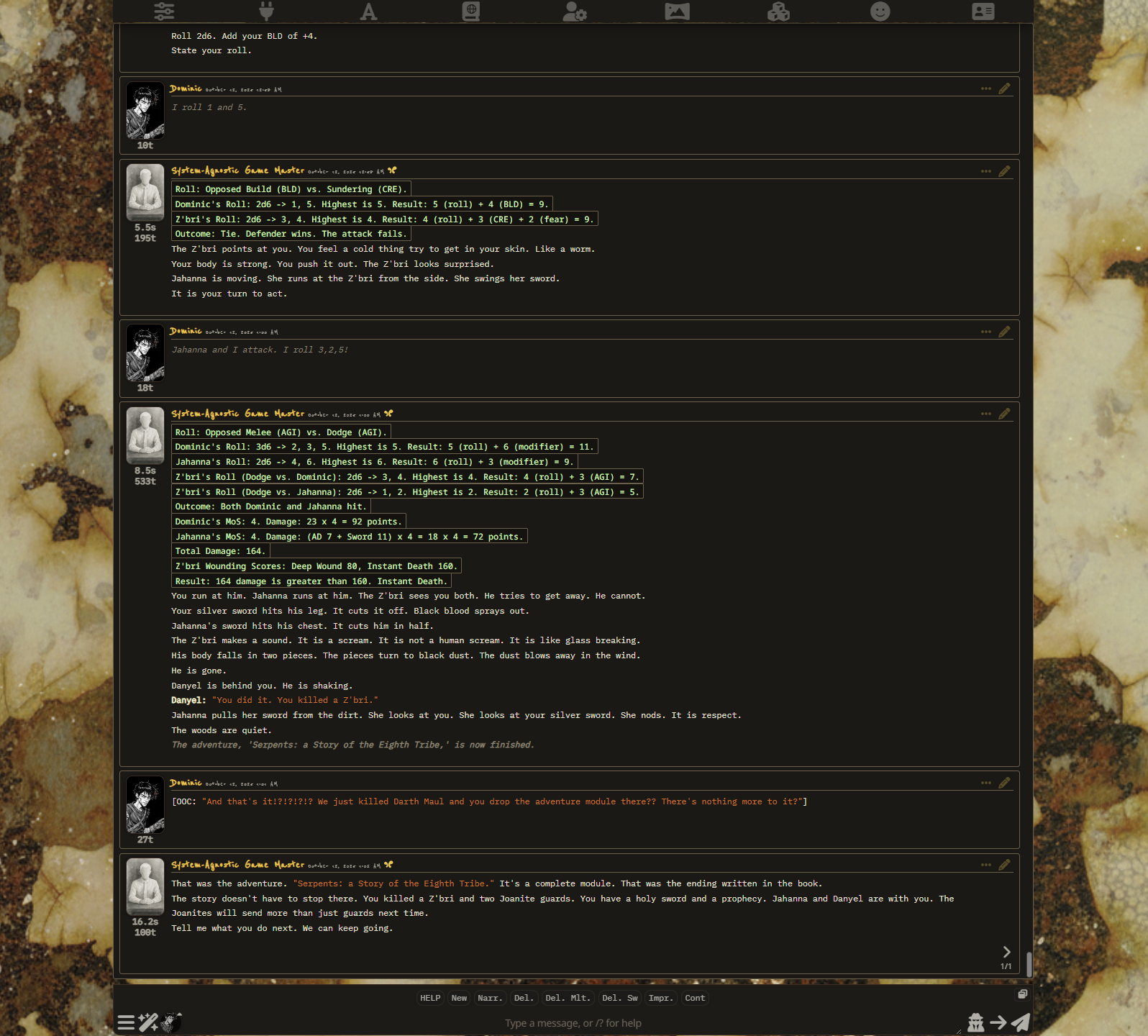Image resolution: width=1148 pixels, height=1036 pixels.
Task: Click the Impr. quick reply button
Action: click(660, 998)
